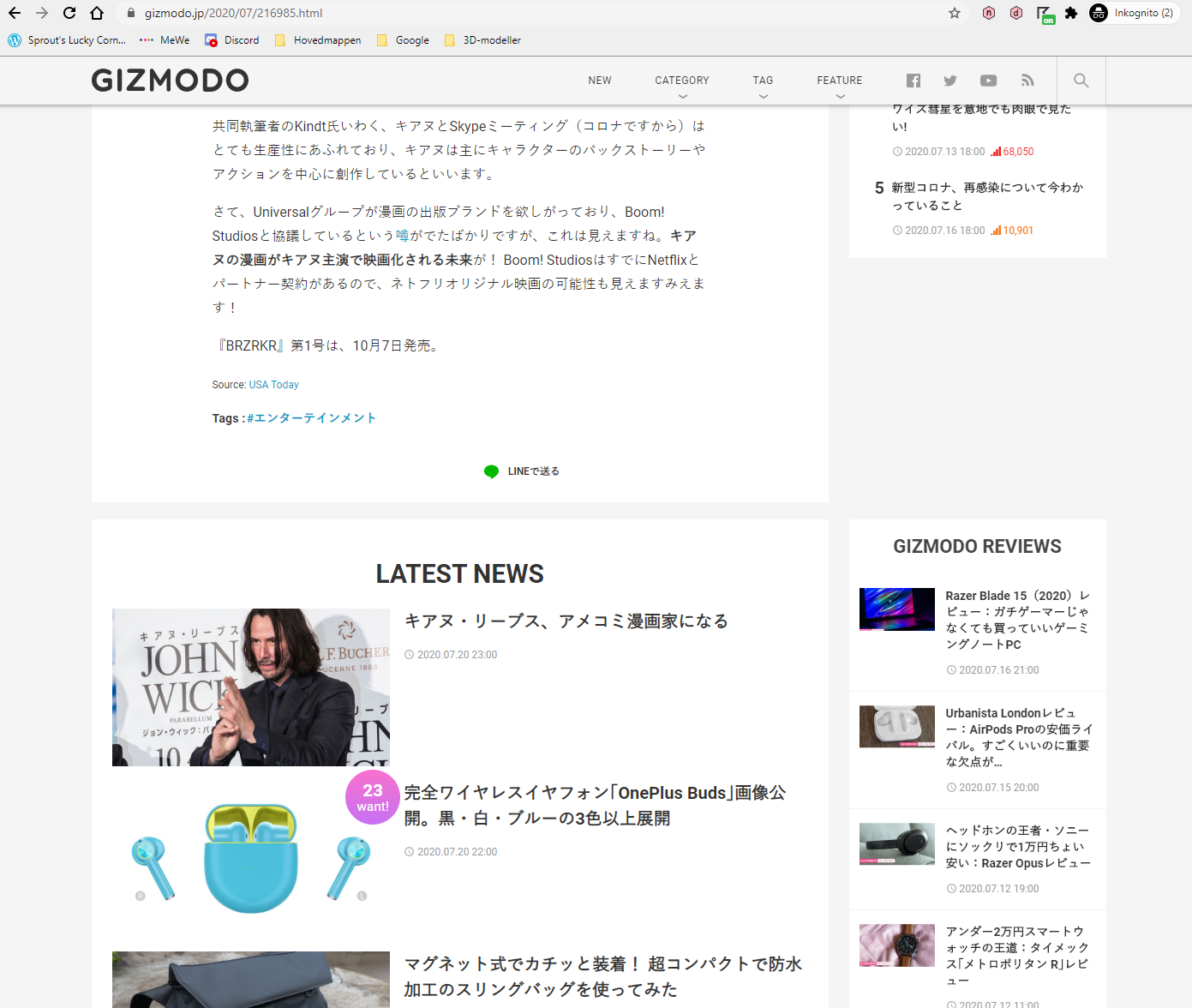Viewport: 1192px width, 1008px height.
Task: Expand the FEATURE navigation dropdown
Action: point(839,80)
